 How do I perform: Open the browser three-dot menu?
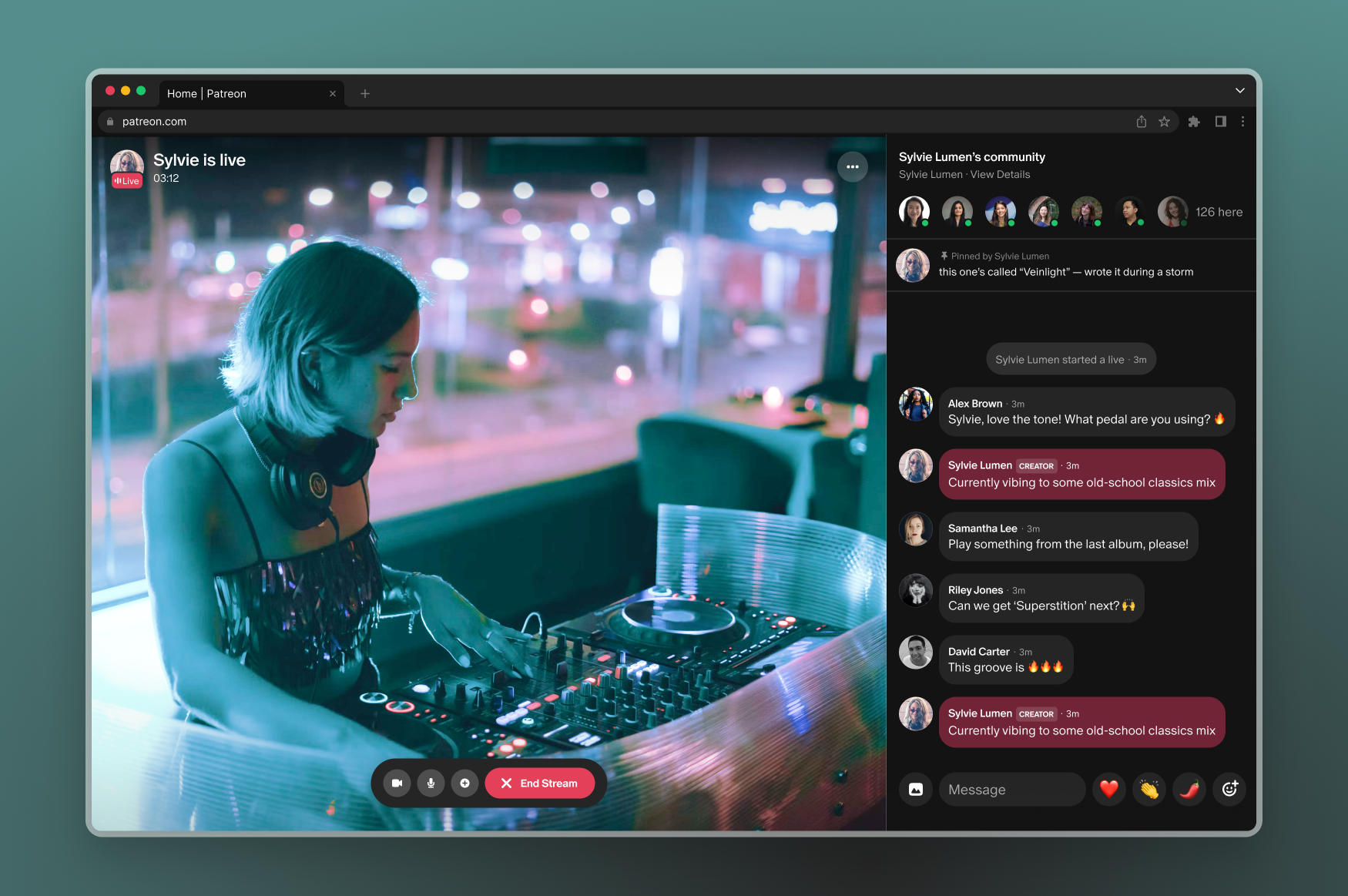pos(1242,121)
